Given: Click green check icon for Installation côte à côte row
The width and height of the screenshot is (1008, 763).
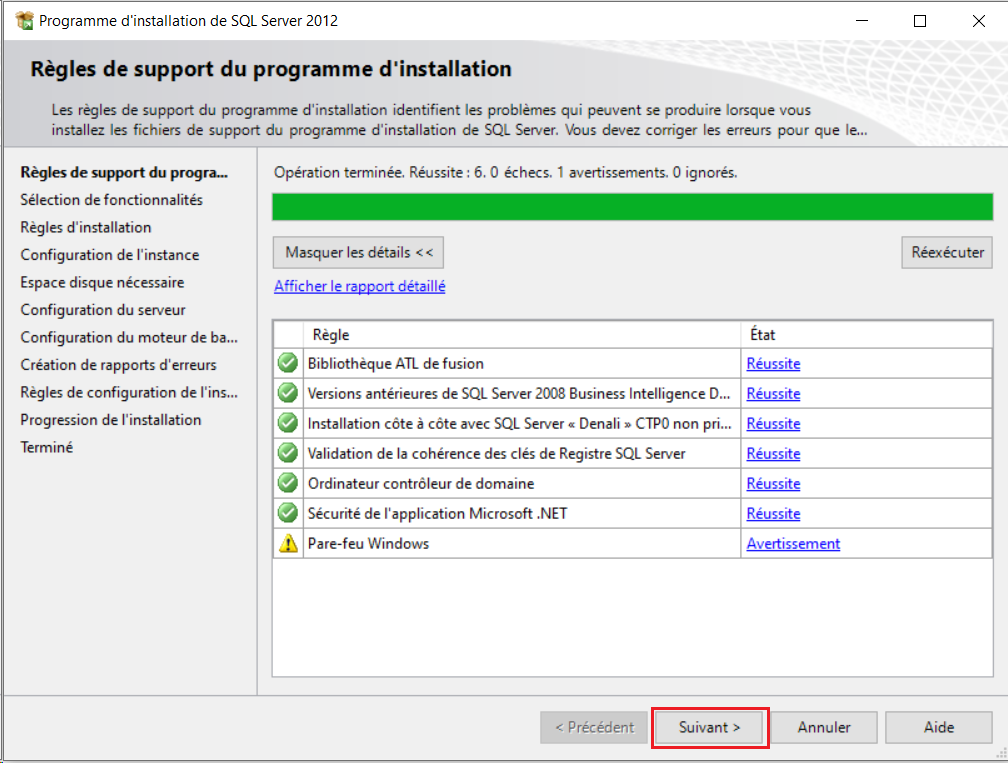Looking at the screenshot, I should click(x=287, y=423).
